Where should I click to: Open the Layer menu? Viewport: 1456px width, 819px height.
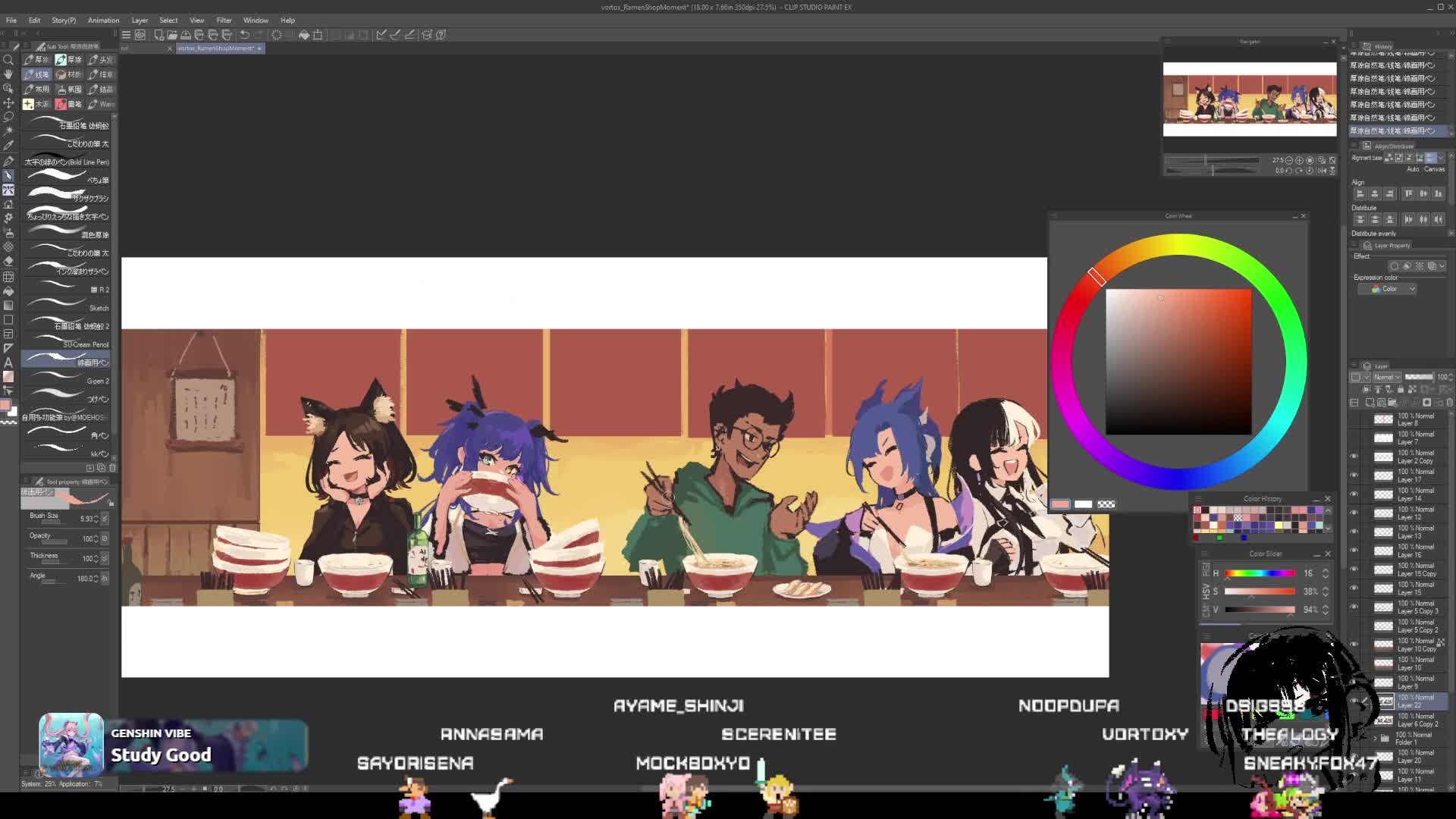(x=140, y=20)
